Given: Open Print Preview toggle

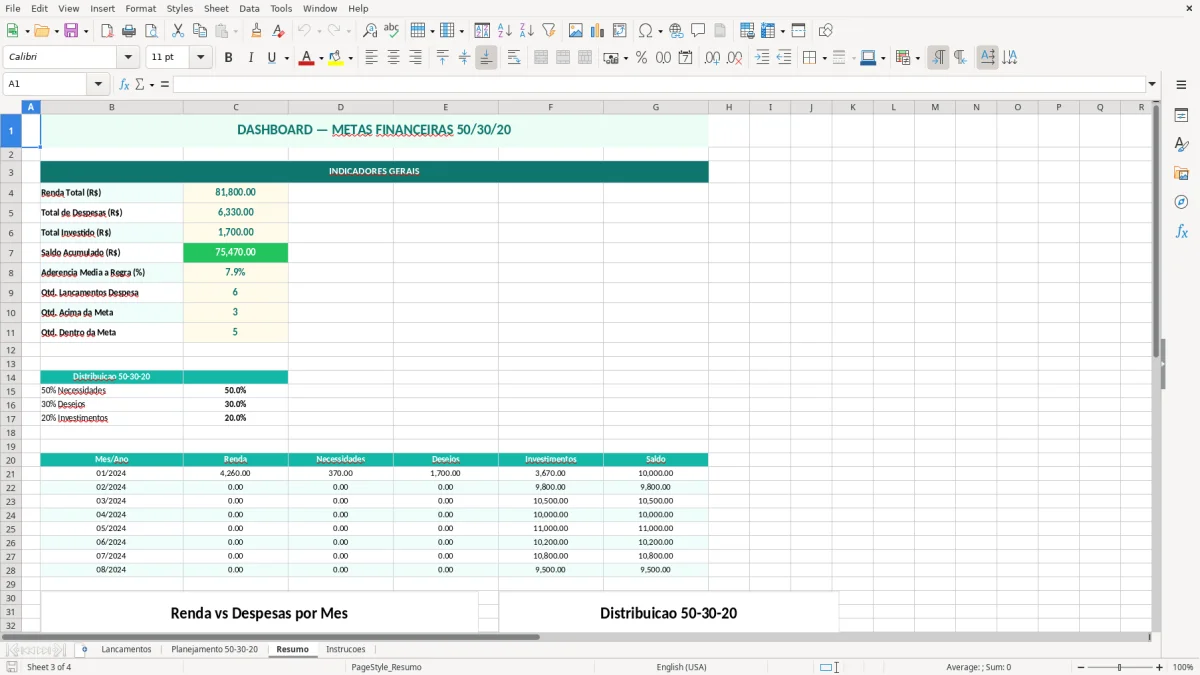Looking at the screenshot, I should tap(151, 31).
